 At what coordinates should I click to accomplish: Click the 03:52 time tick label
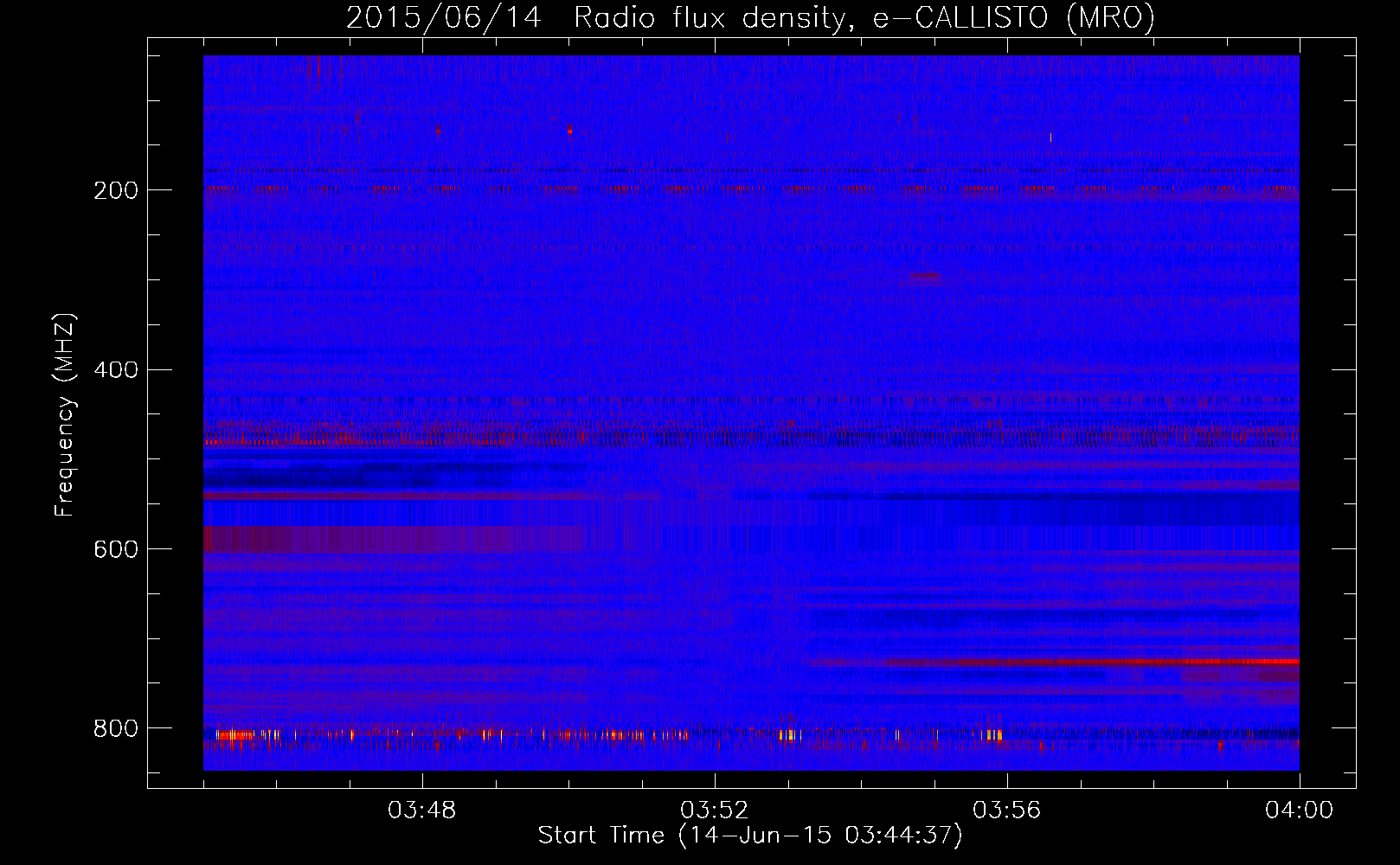tap(715, 811)
